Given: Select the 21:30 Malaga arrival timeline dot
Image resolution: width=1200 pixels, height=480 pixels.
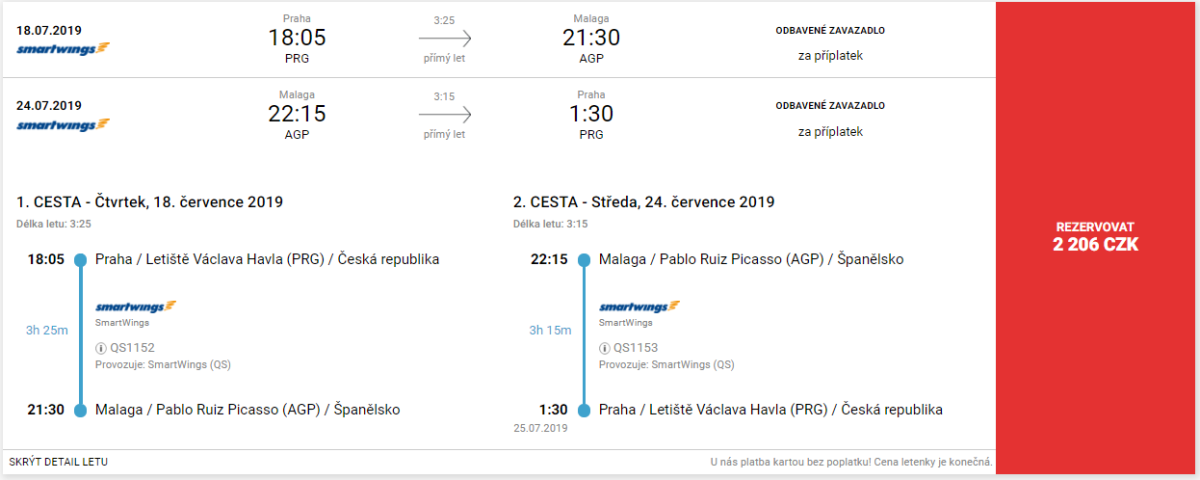Looking at the screenshot, I should (x=81, y=410).
